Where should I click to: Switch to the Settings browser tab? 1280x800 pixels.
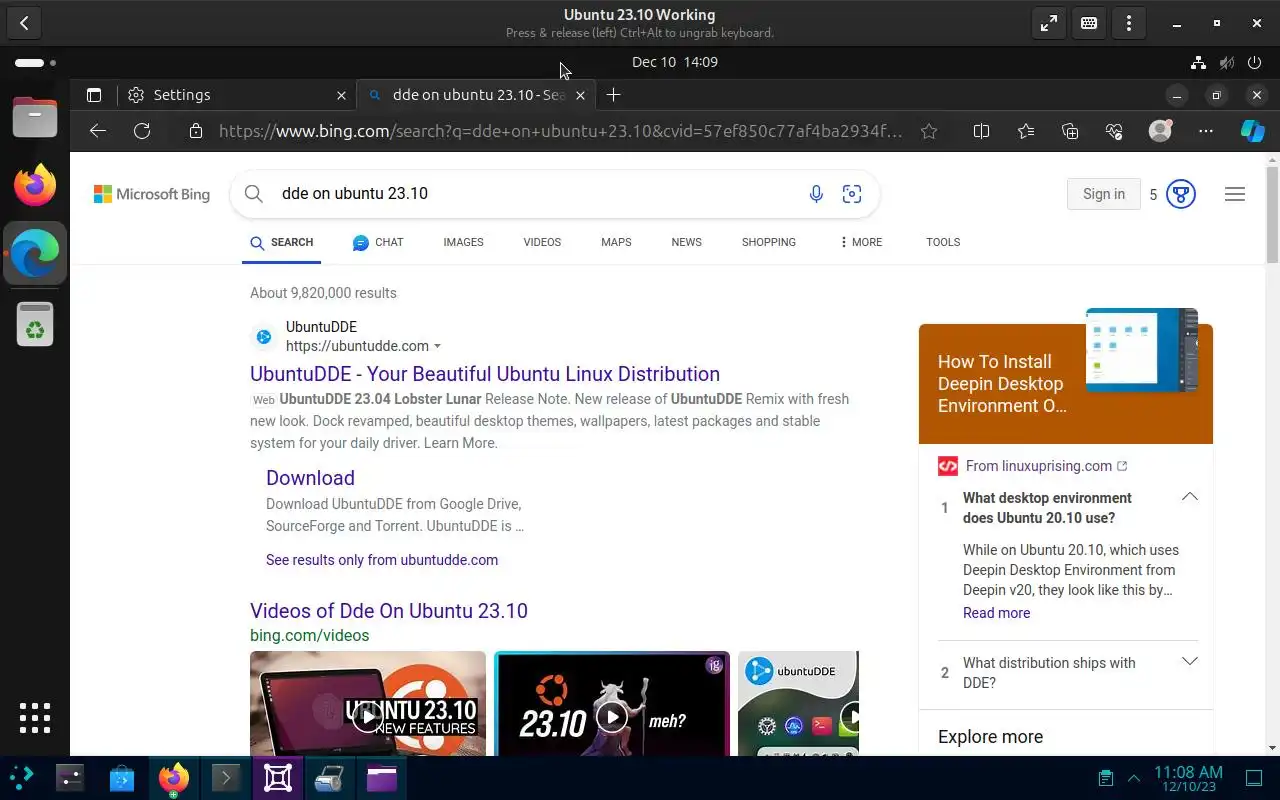tap(237, 95)
